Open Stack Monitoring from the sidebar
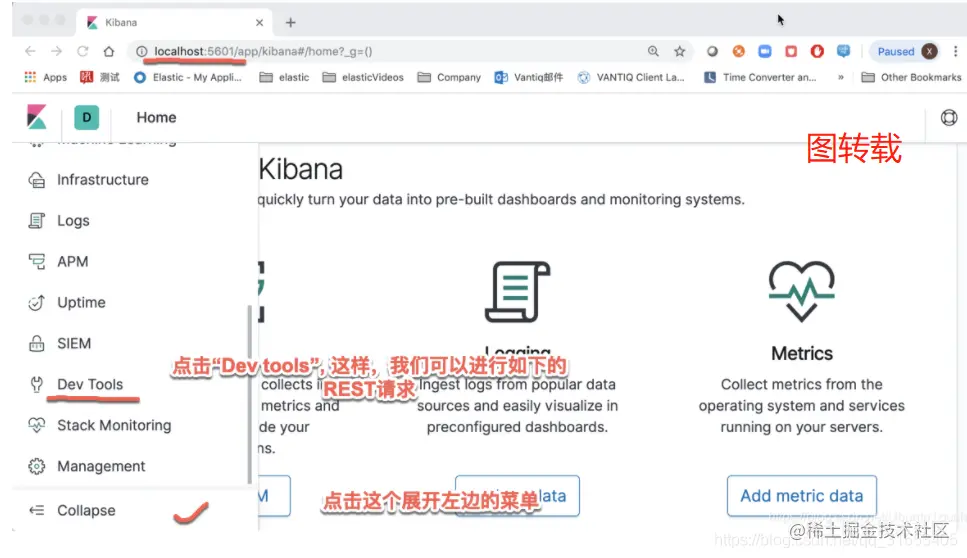967x558 pixels. (x=114, y=425)
